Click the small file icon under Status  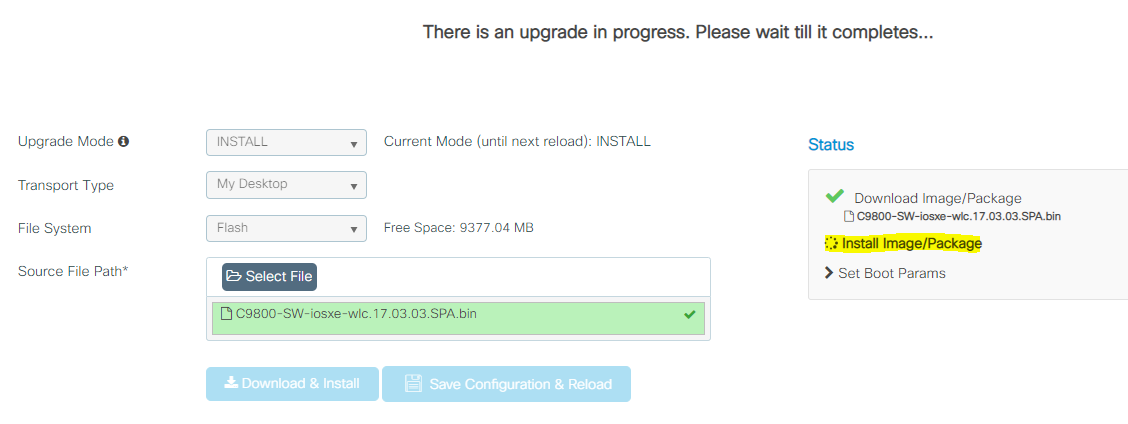(849, 216)
